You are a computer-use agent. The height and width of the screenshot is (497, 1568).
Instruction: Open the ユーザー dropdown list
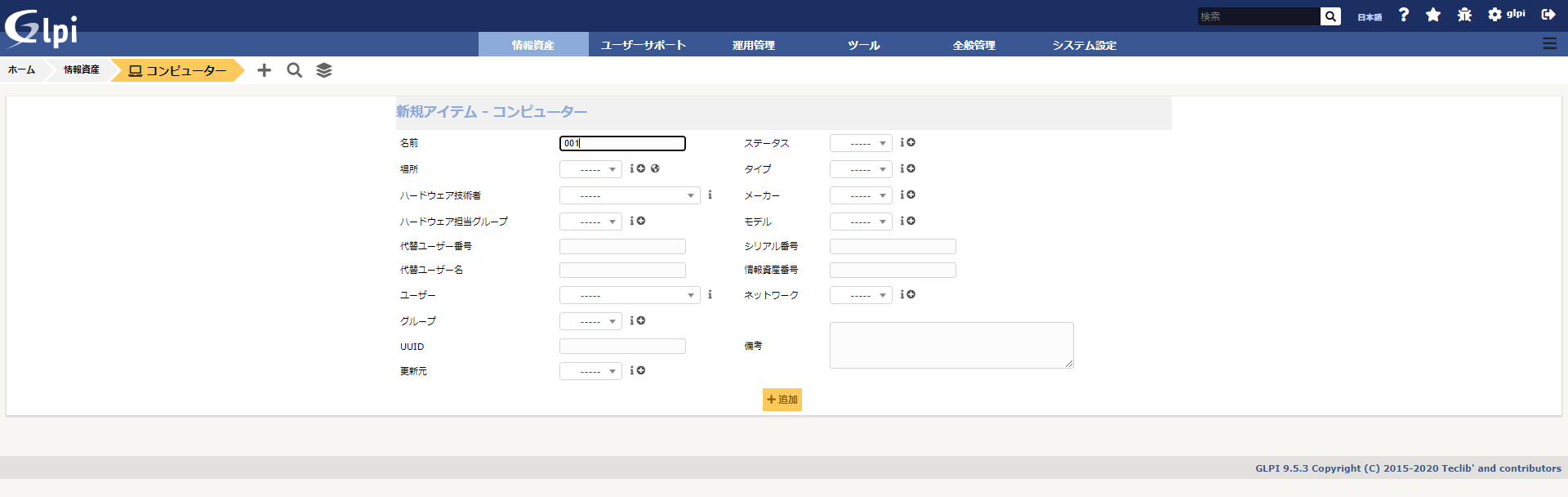click(629, 295)
